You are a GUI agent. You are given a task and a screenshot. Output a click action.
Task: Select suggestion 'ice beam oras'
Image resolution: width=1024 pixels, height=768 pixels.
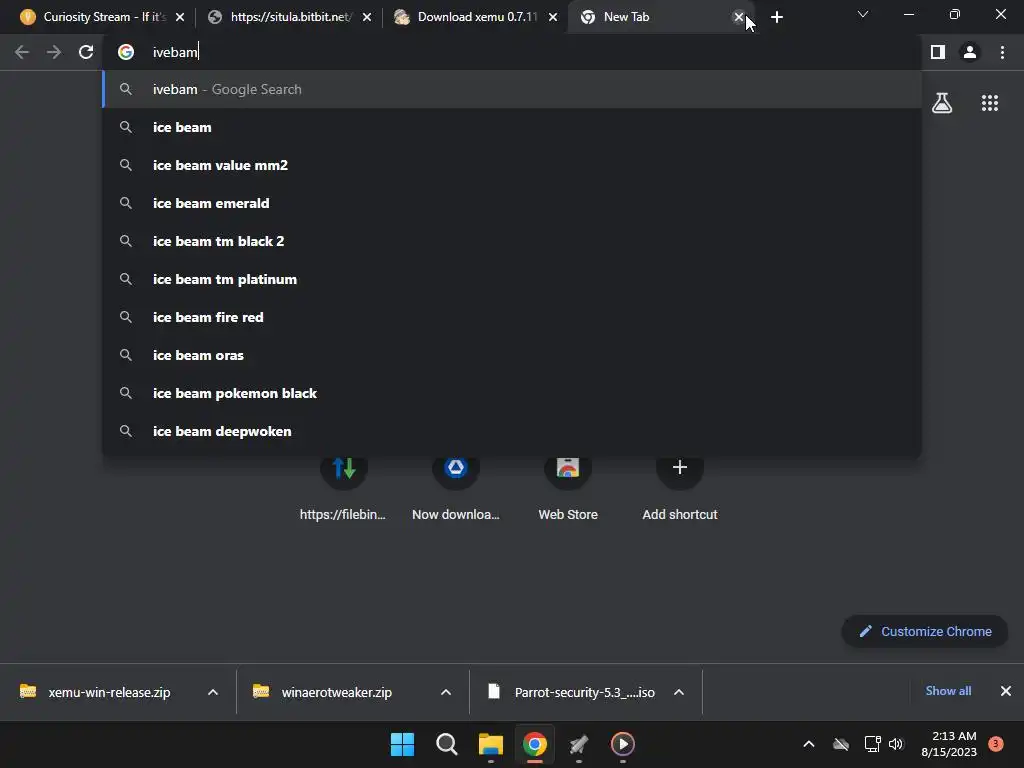(512, 355)
